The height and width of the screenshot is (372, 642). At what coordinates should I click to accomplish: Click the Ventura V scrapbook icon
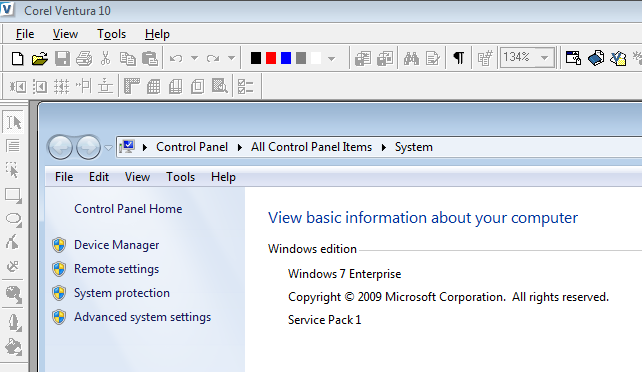tap(618, 58)
